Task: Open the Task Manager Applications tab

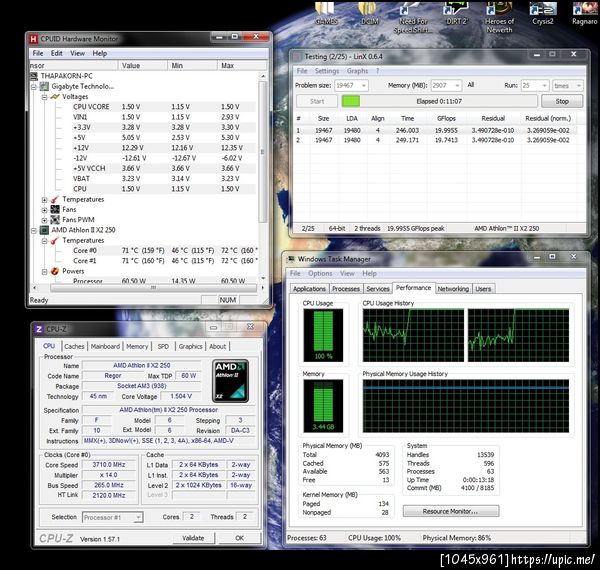Action: (309, 289)
